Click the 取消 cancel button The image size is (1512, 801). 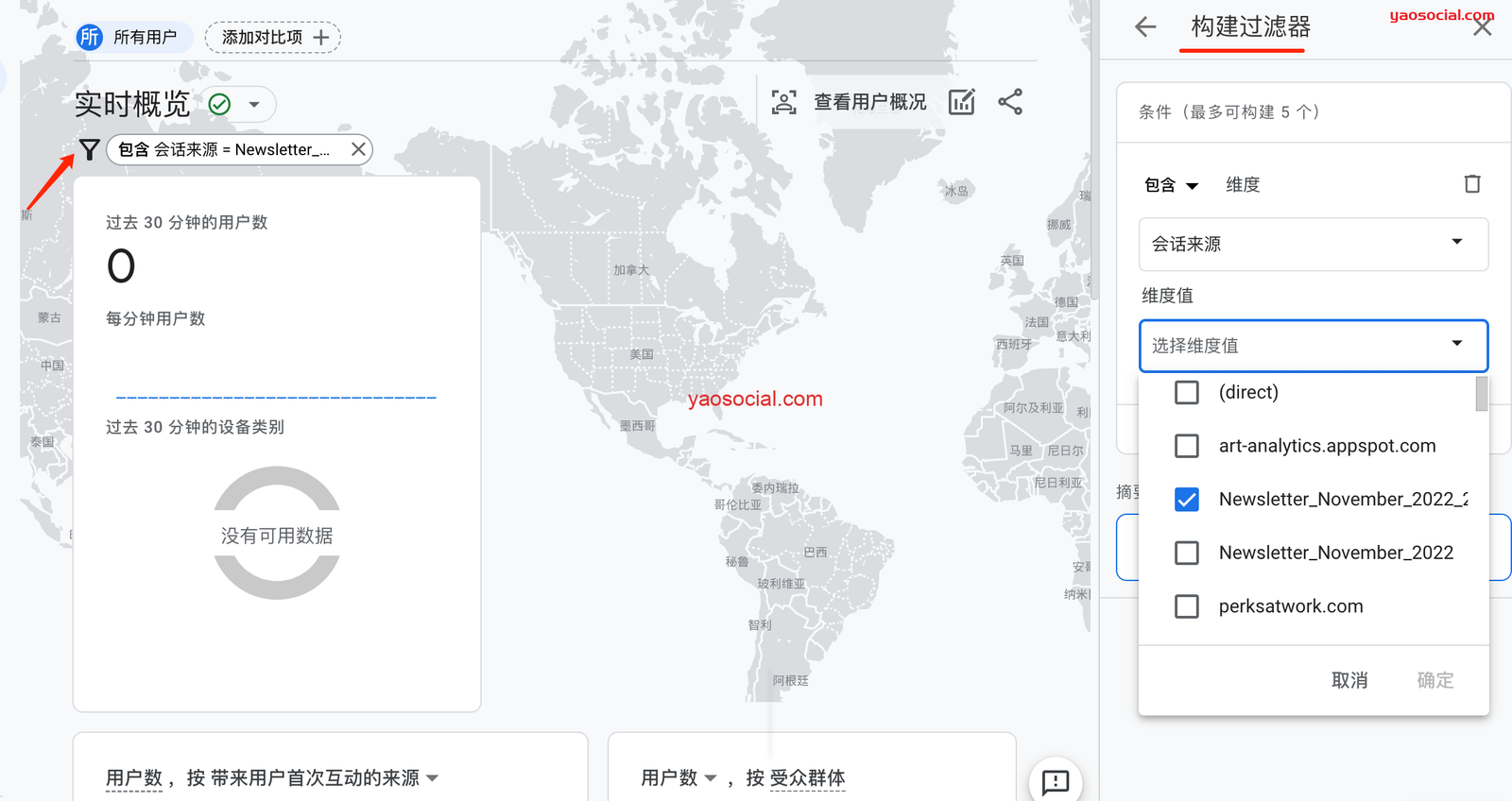click(1349, 680)
